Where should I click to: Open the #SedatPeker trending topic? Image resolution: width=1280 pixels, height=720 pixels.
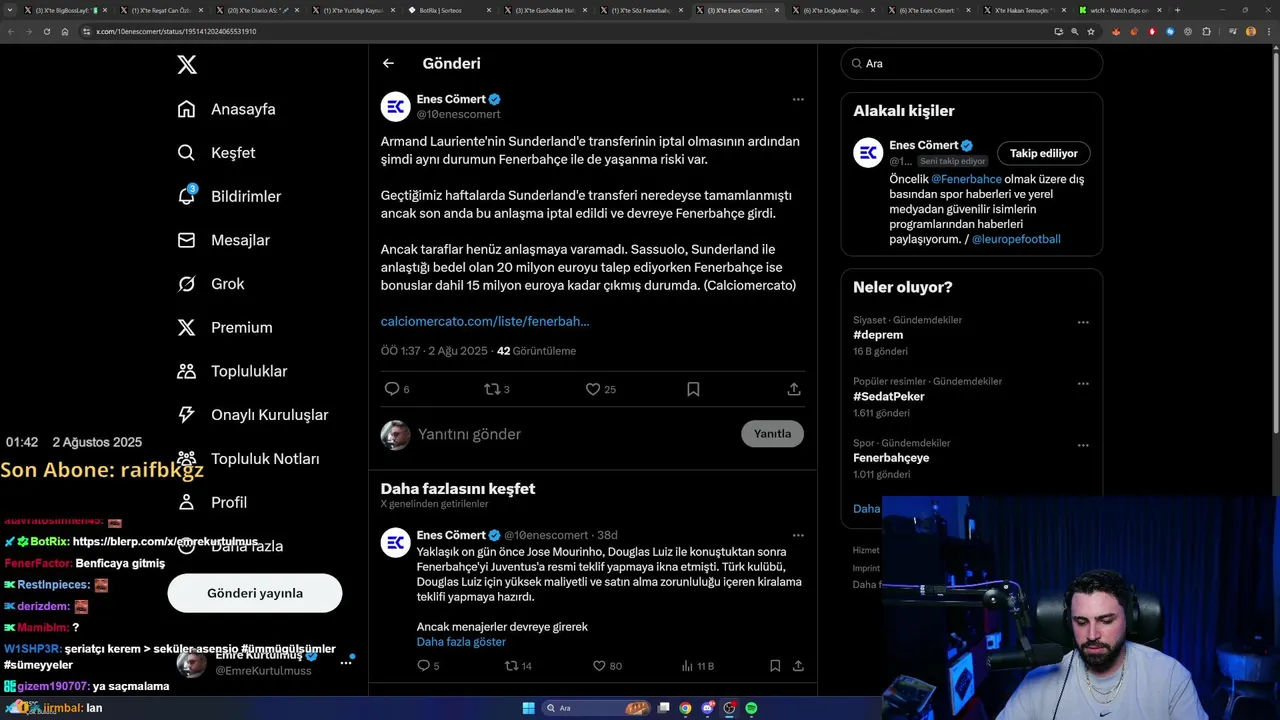click(889, 396)
